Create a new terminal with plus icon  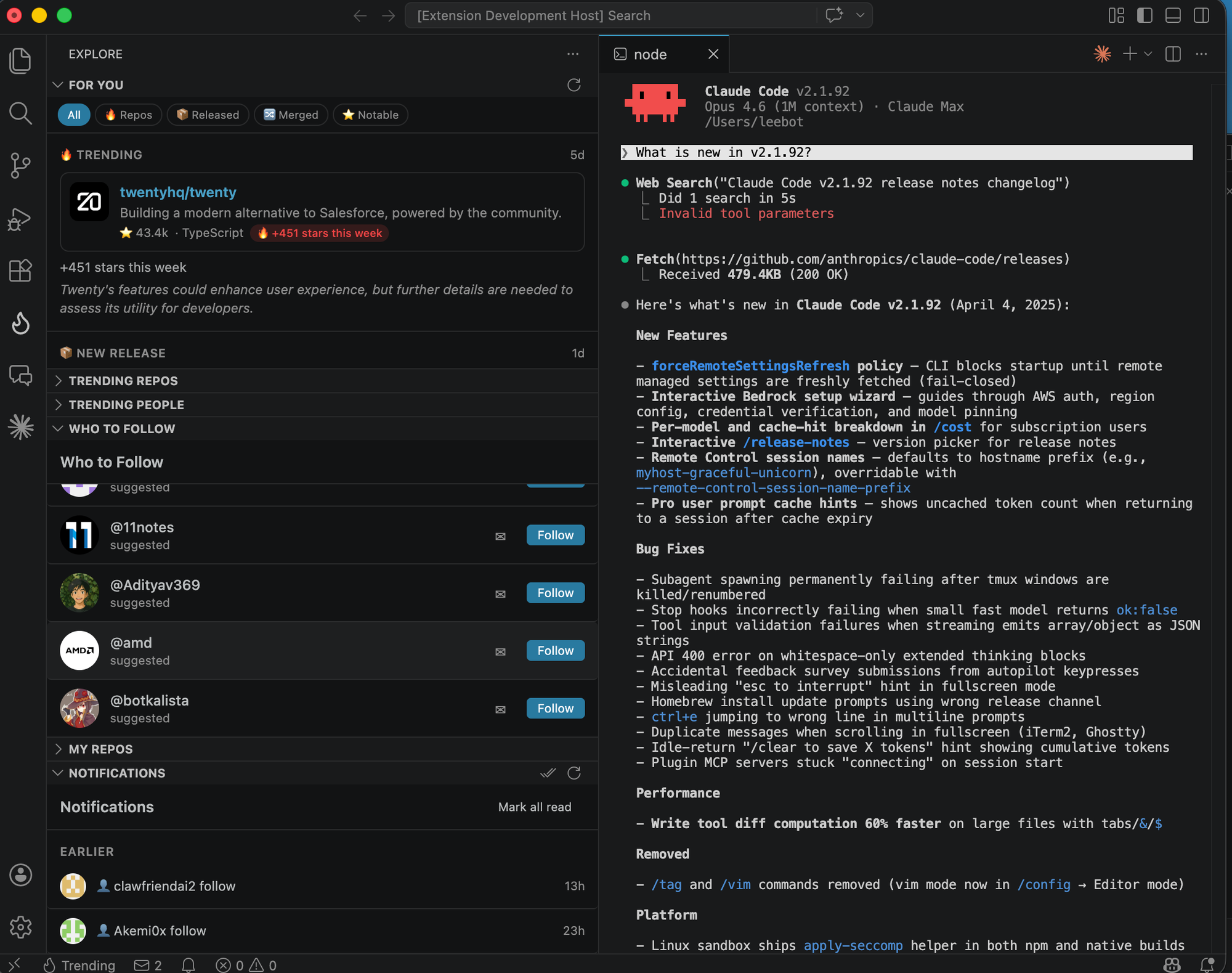[x=1129, y=54]
